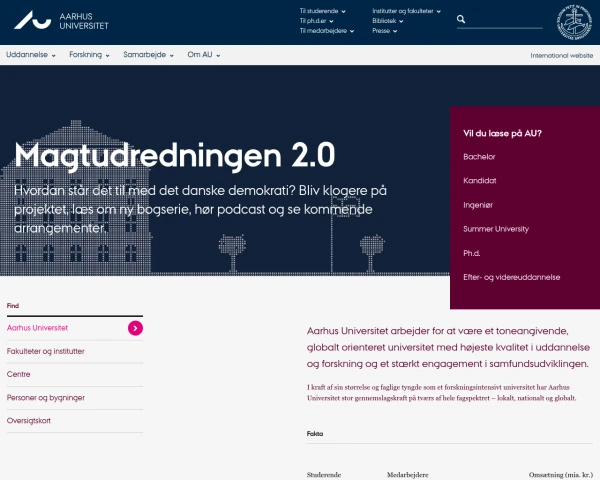
Task: Click the Studerende column label
Action: [x=324, y=475]
